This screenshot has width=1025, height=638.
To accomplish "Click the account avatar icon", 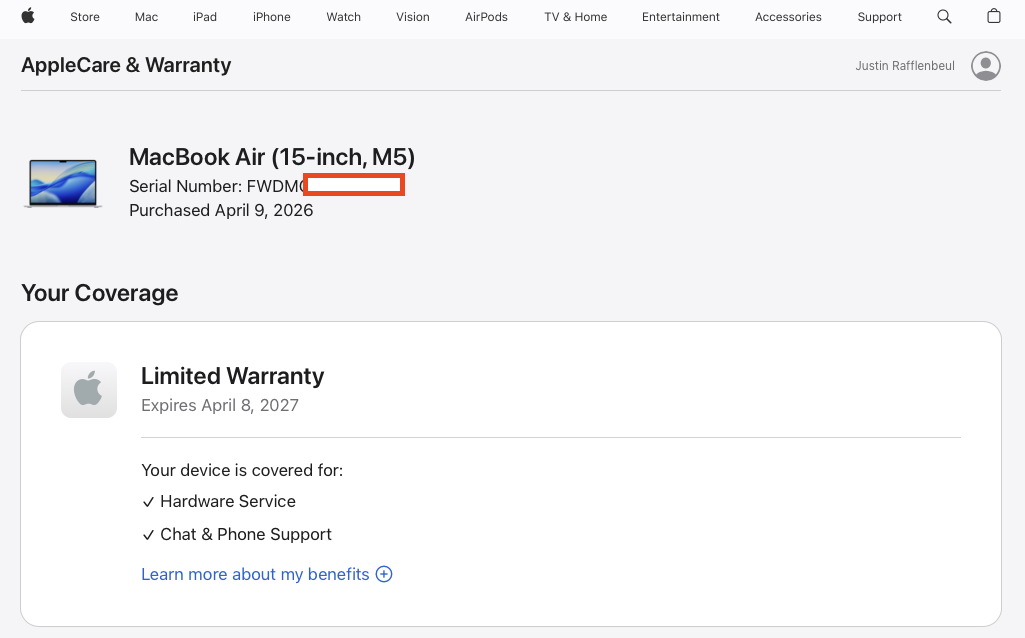I will [x=985, y=66].
